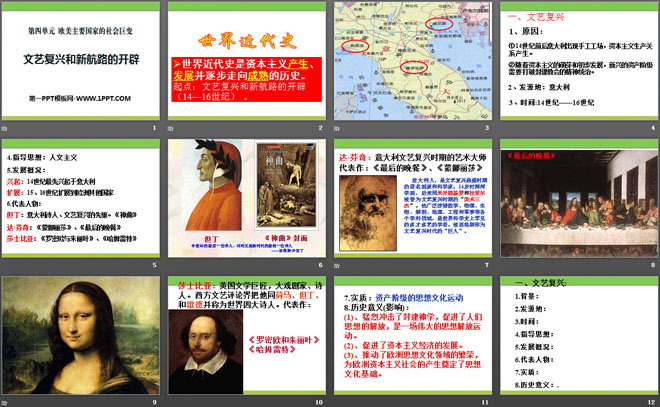The image size is (660, 407).
Task: Select the Italy map slide thumbnail
Action: point(413,61)
